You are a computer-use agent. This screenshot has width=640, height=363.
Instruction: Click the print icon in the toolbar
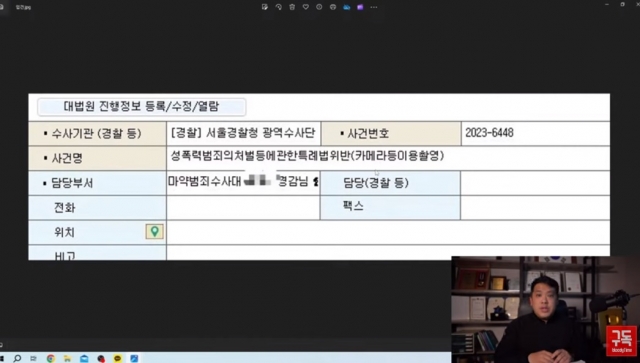point(333,7)
